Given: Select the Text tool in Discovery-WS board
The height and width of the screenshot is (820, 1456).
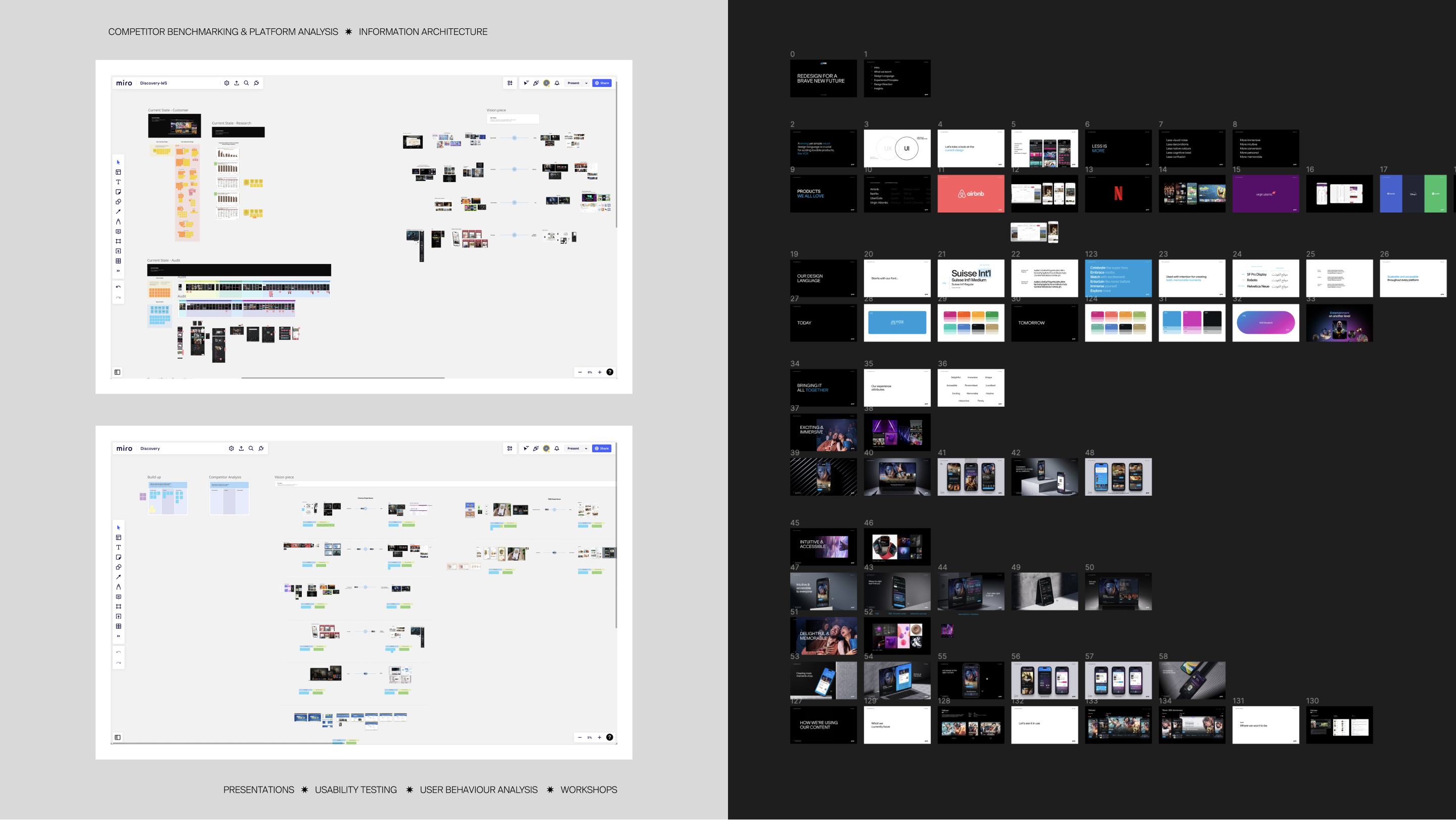Looking at the screenshot, I should tap(118, 182).
